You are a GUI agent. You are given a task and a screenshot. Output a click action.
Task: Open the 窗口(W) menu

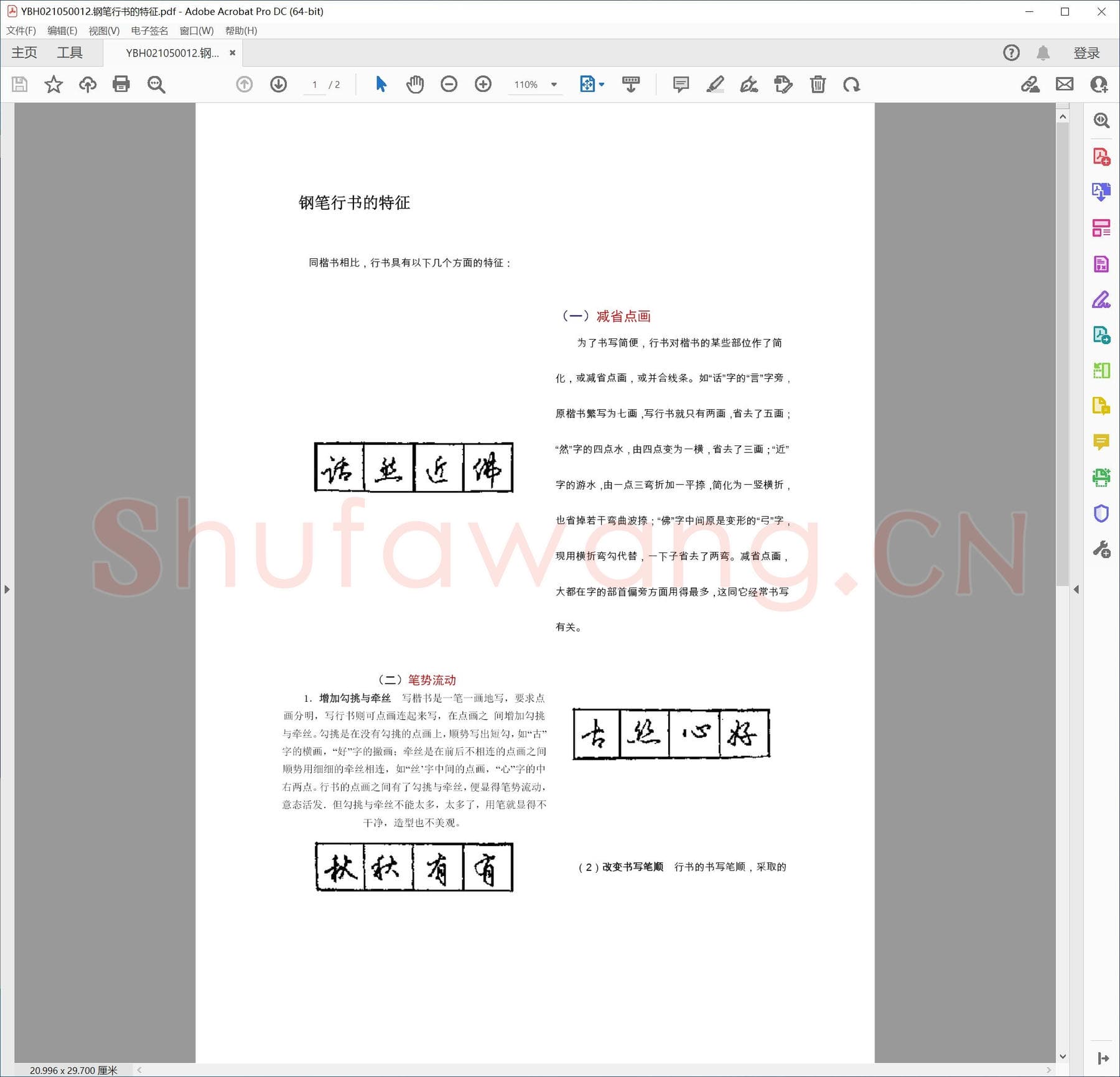pyautogui.click(x=197, y=30)
